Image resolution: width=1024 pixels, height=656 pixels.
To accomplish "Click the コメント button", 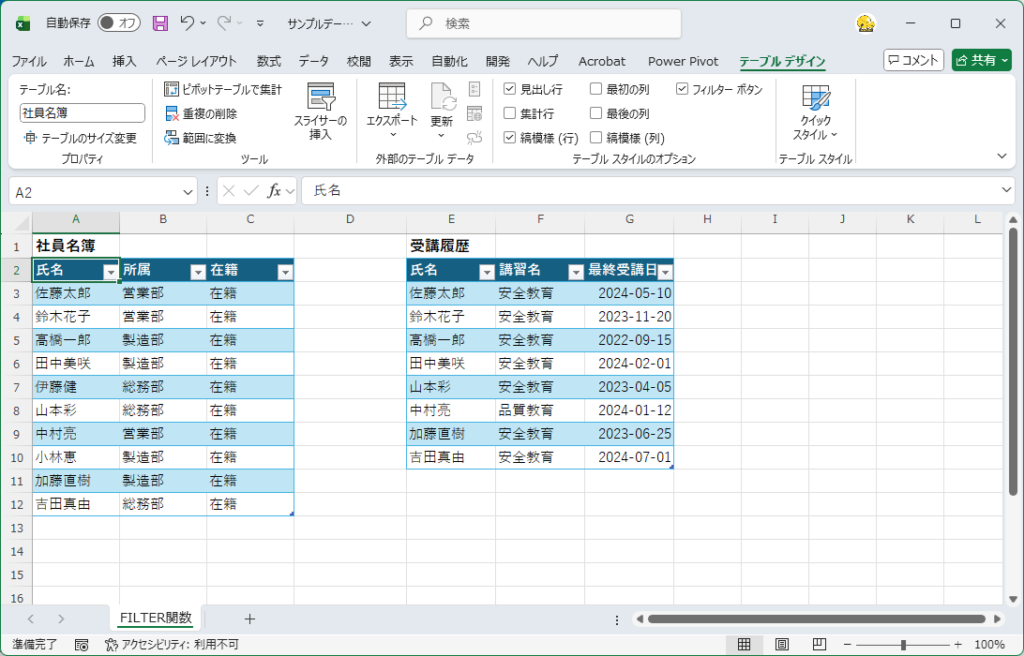I will 913,60.
